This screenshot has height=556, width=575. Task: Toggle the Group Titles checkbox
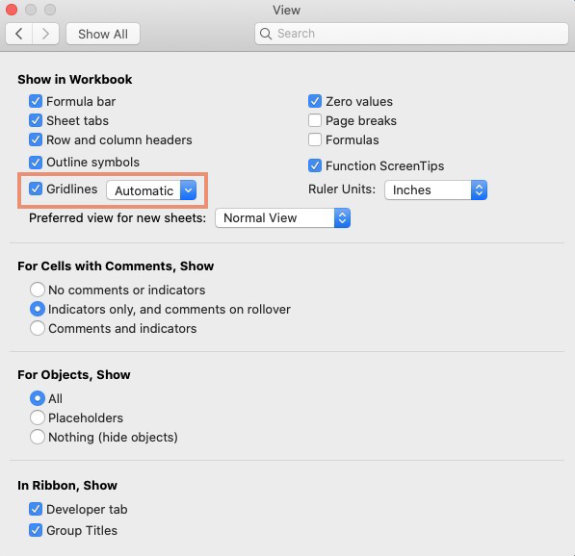tap(36, 530)
